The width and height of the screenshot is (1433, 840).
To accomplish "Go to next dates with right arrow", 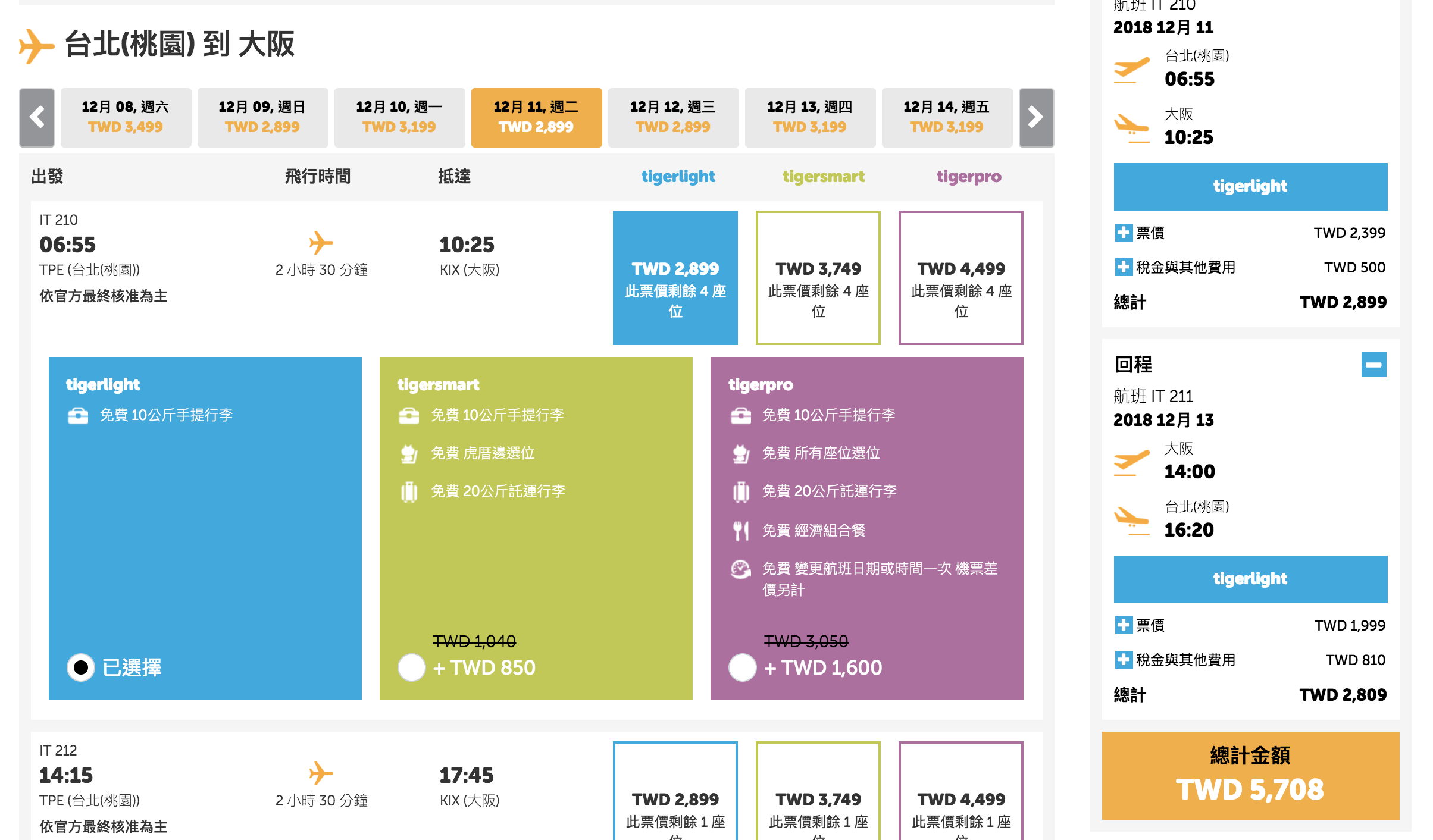I will pyautogui.click(x=1036, y=117).
